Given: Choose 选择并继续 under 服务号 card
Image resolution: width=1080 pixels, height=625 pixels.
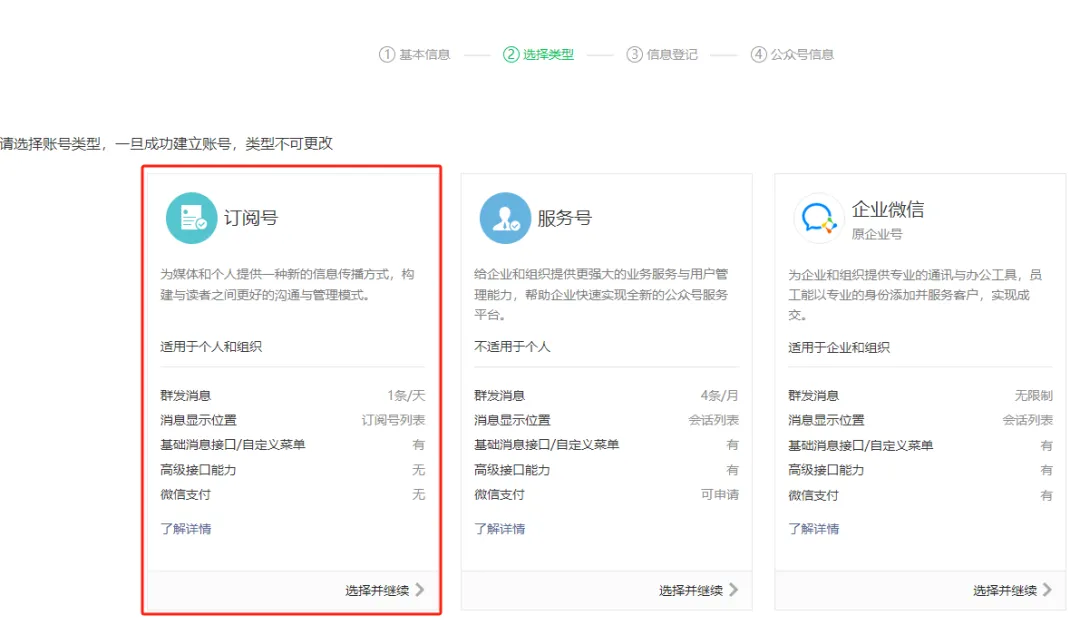Looking at the screenshot, I should (691, 591).
